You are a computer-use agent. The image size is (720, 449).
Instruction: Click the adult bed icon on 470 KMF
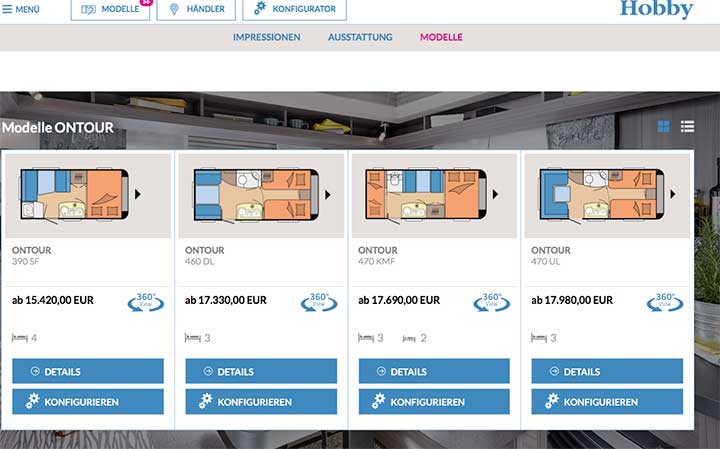click(366, 338)
